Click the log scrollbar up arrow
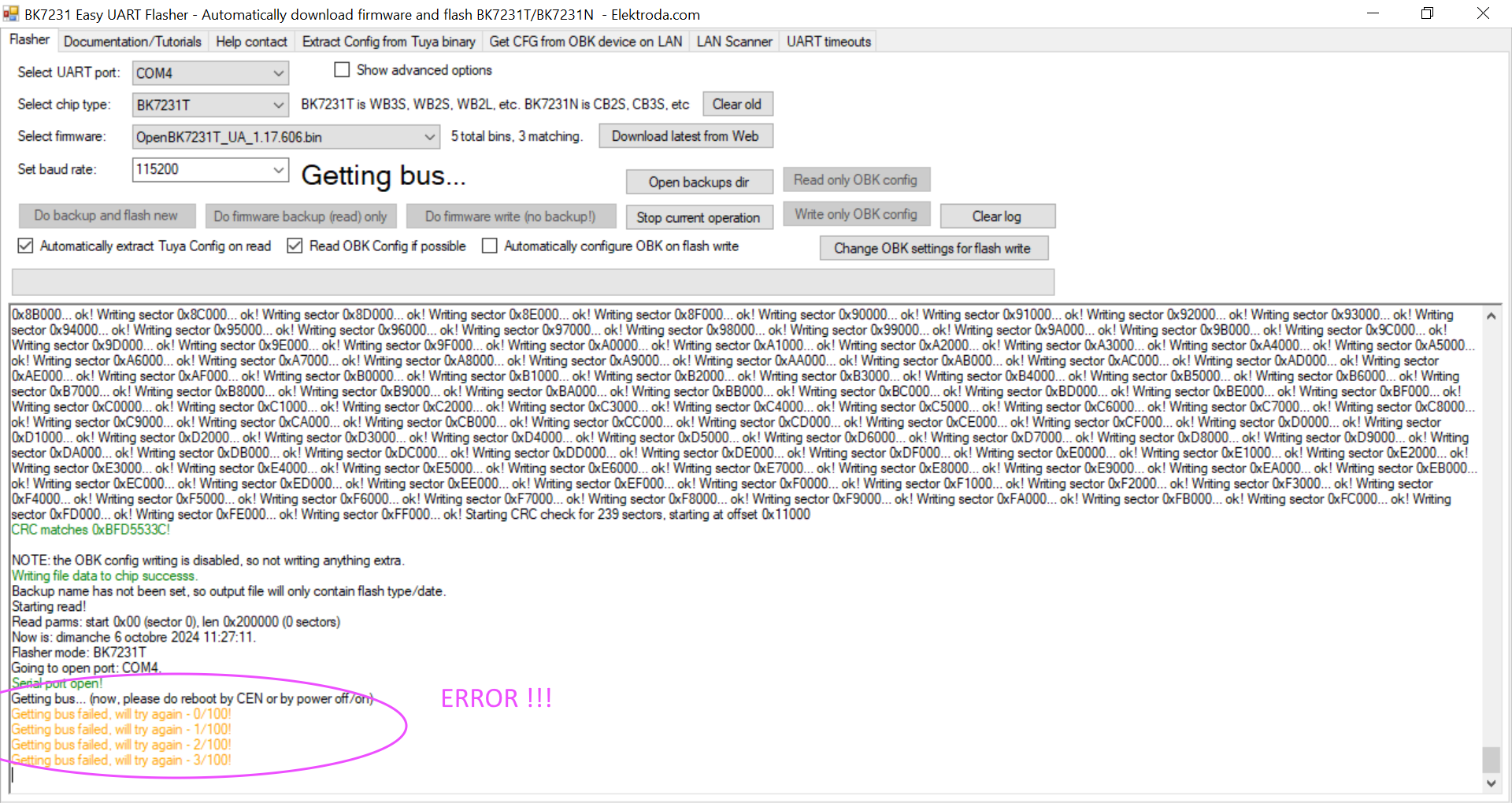The image size is (1512, 803). pyautogui.click(x=1491, y=316)
